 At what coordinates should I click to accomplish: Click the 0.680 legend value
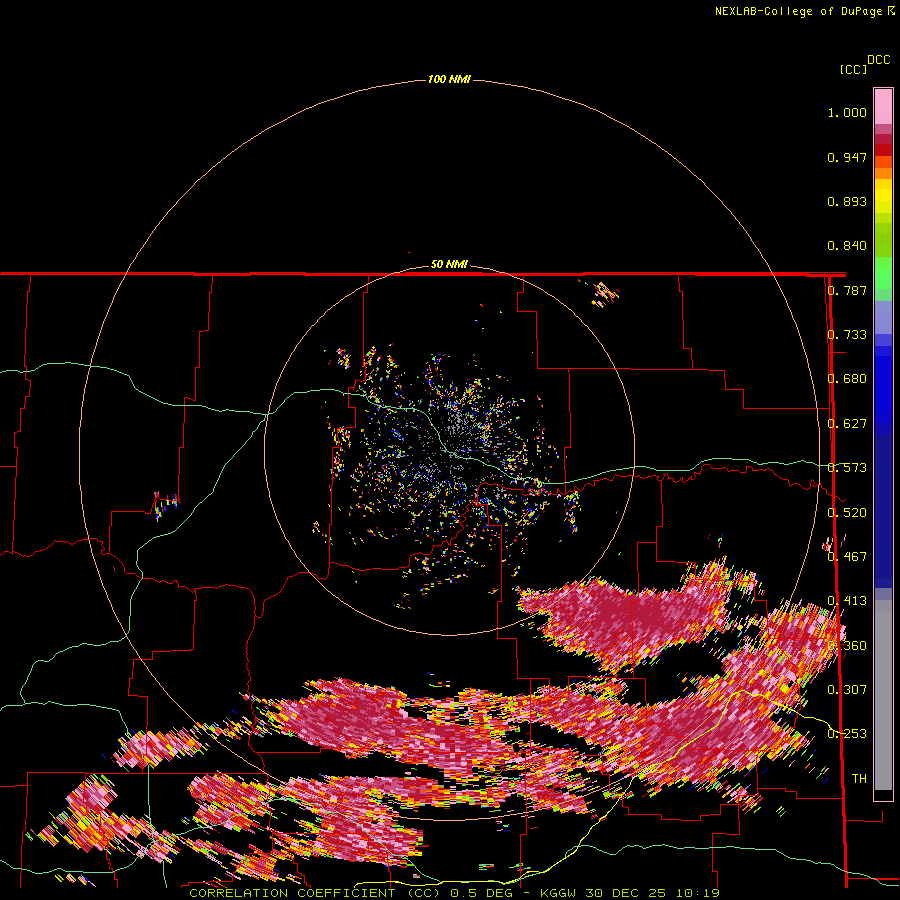click(x=847, y=379)
